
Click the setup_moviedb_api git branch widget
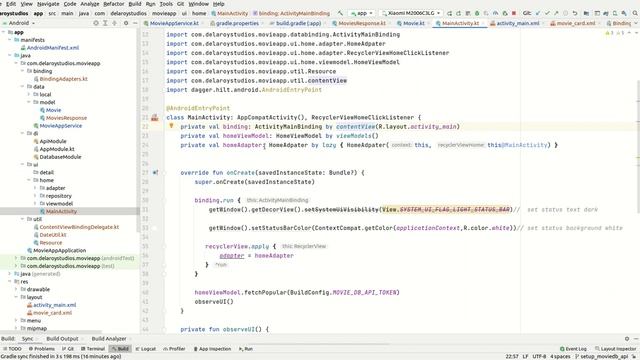(602, 357)
